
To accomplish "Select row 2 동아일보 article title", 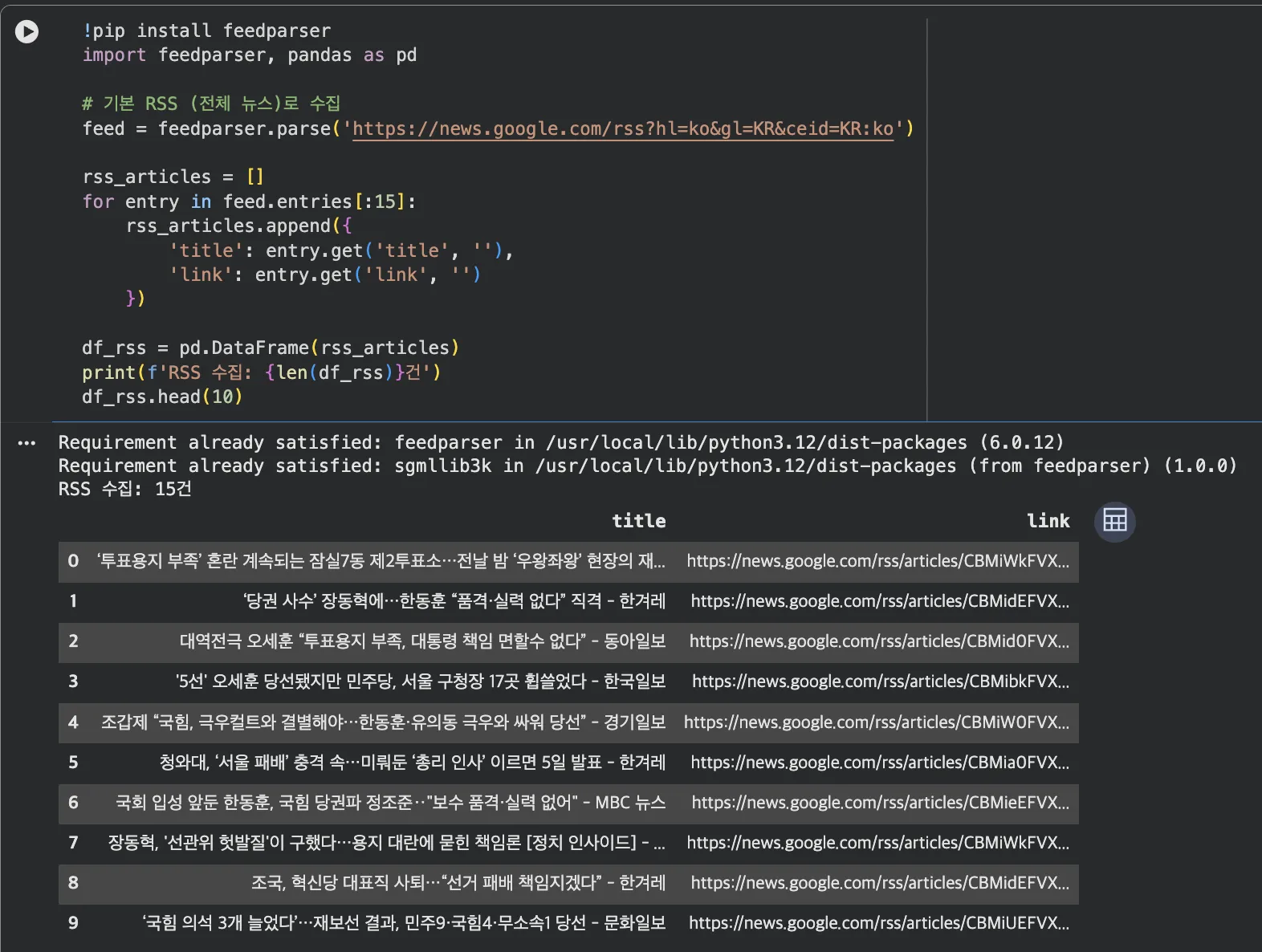I will click(x=422, y=641).
